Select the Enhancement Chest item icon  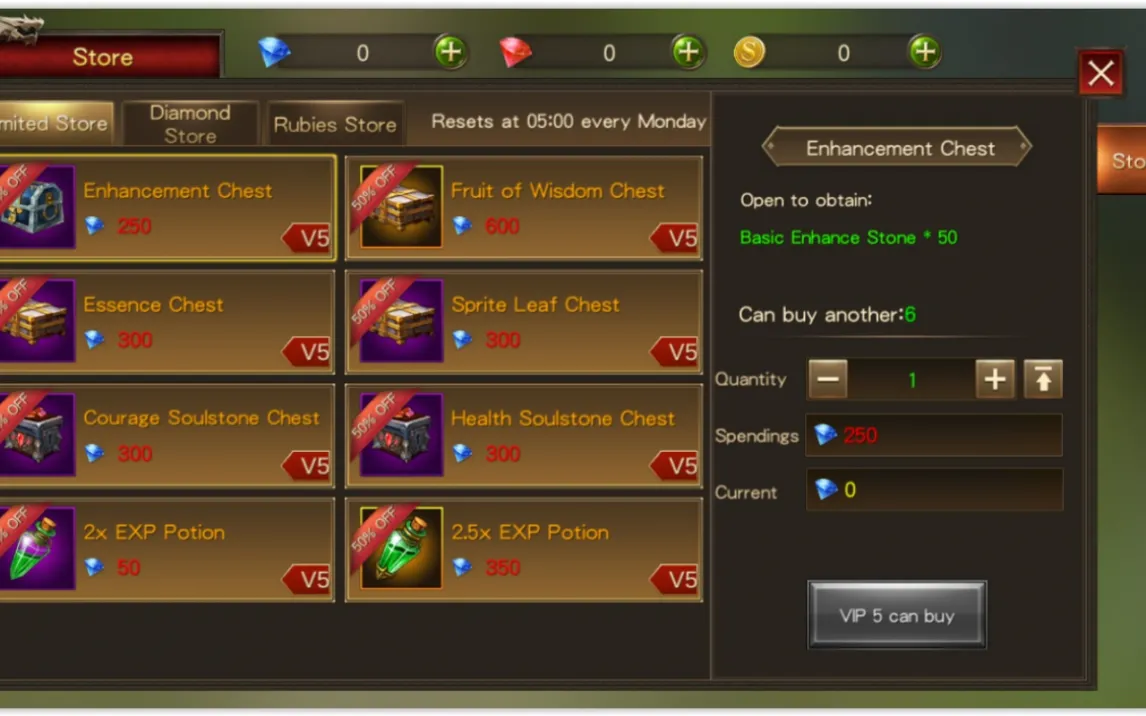[35, 207]
